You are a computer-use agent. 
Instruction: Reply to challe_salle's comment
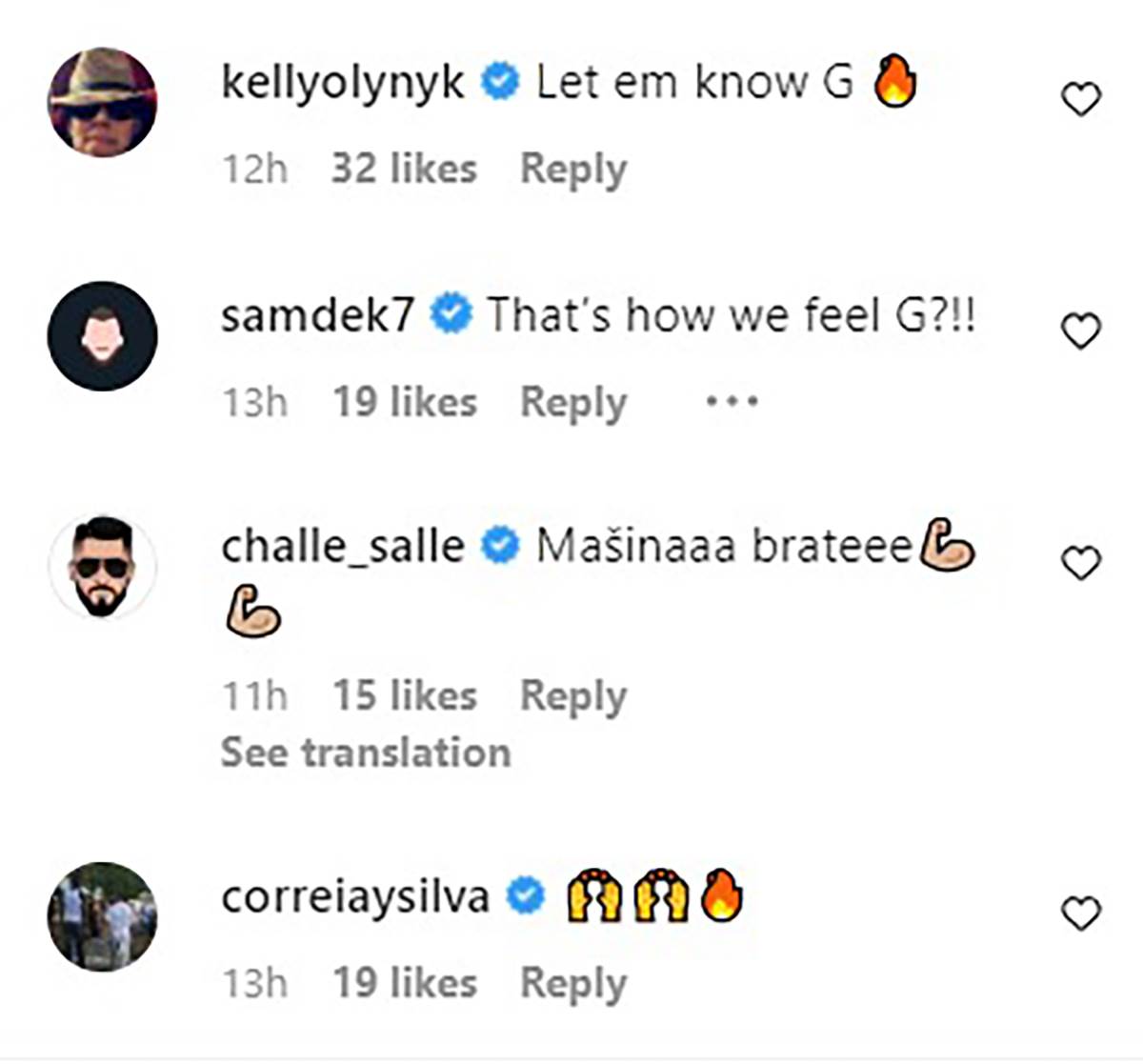tap(573, 695)
